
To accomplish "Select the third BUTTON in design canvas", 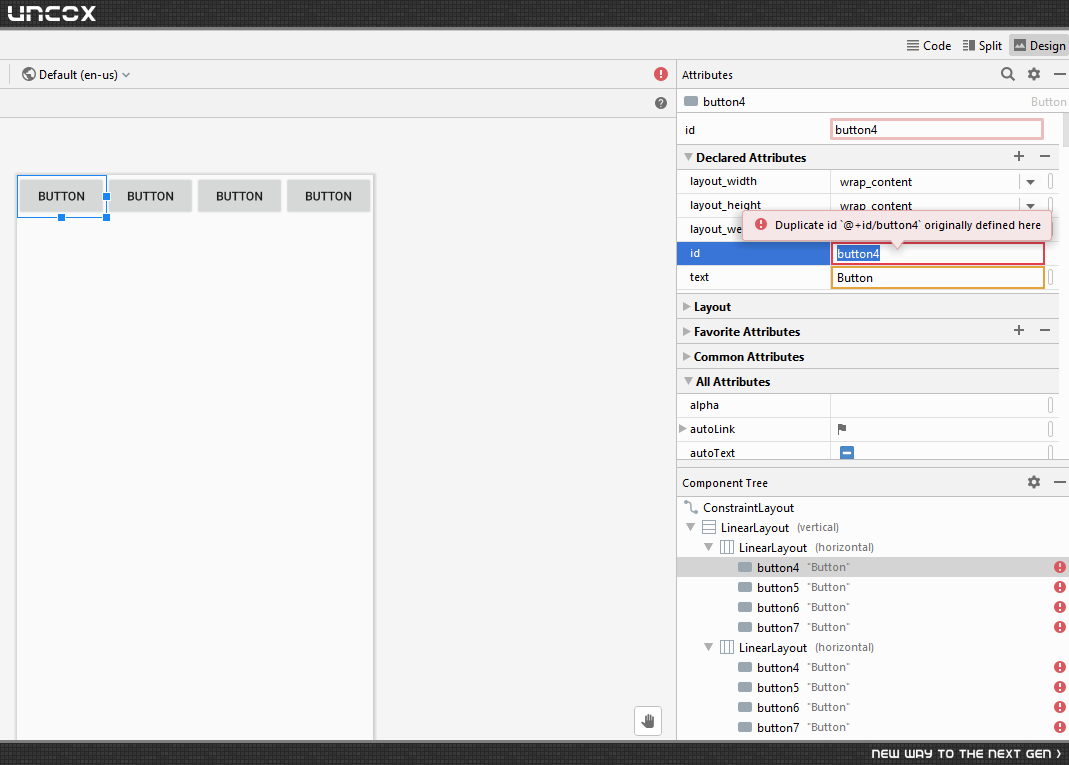I will [239, 196].
